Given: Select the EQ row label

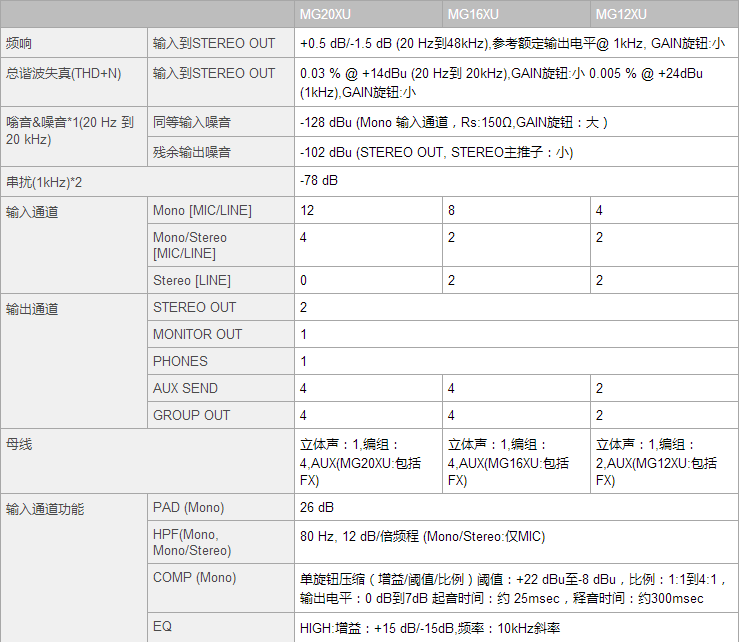Looking at the screenshot, I should coord(162,627).
